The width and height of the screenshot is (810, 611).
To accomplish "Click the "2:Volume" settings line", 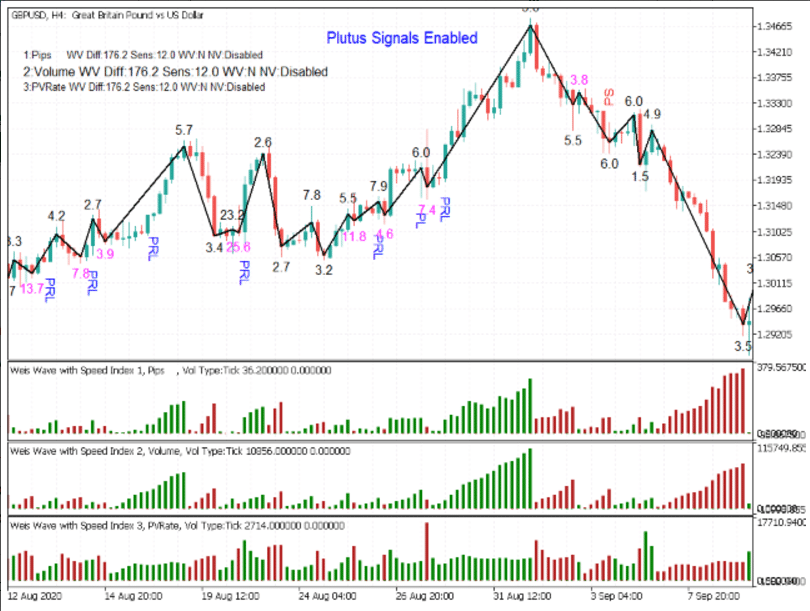I will [175, 72].
